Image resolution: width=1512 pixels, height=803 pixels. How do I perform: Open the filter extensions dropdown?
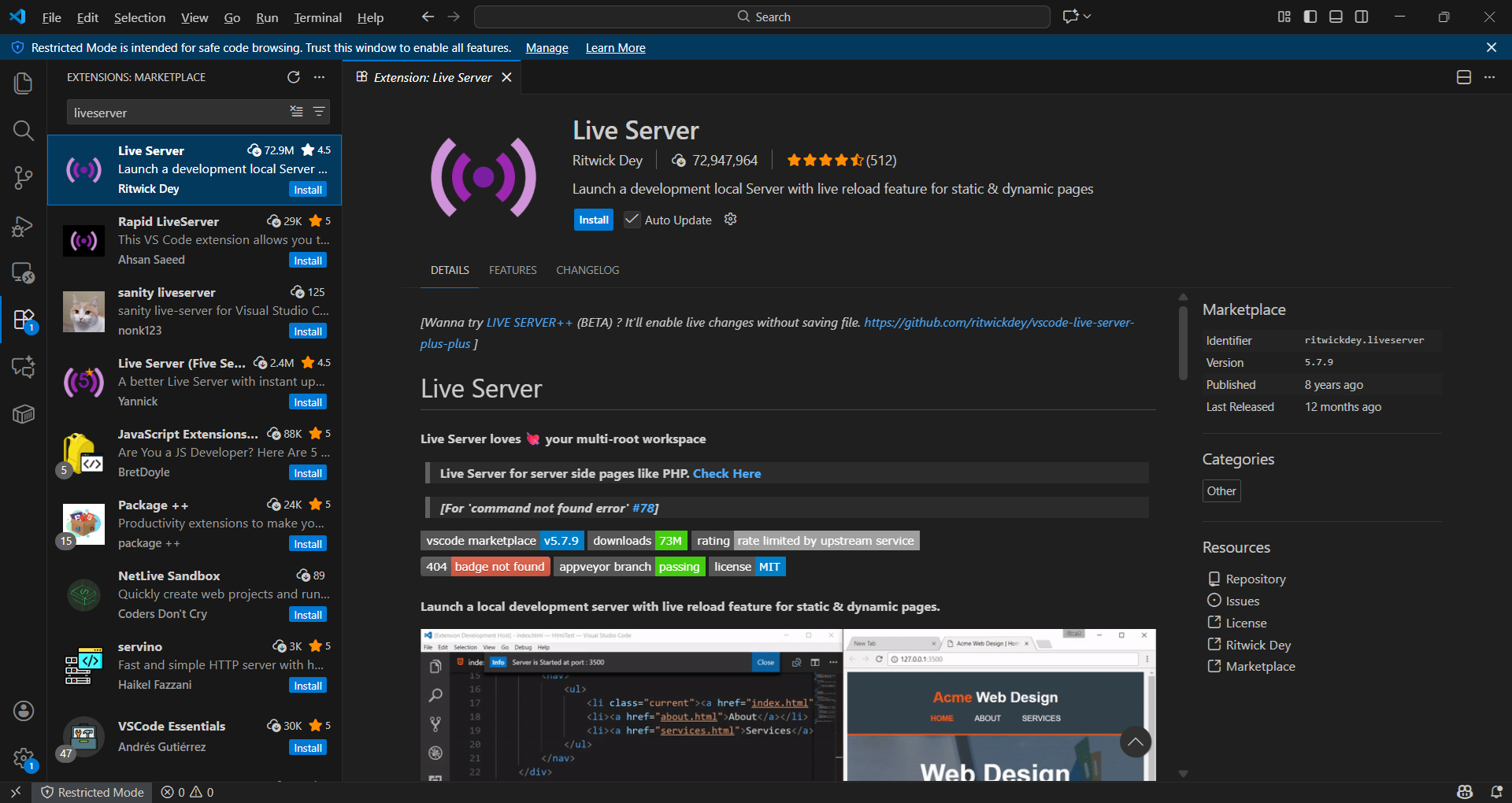point(319,112)
